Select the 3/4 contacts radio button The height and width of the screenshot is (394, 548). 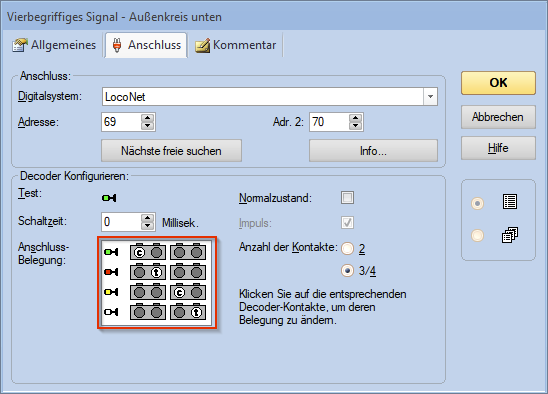[347, 271]
